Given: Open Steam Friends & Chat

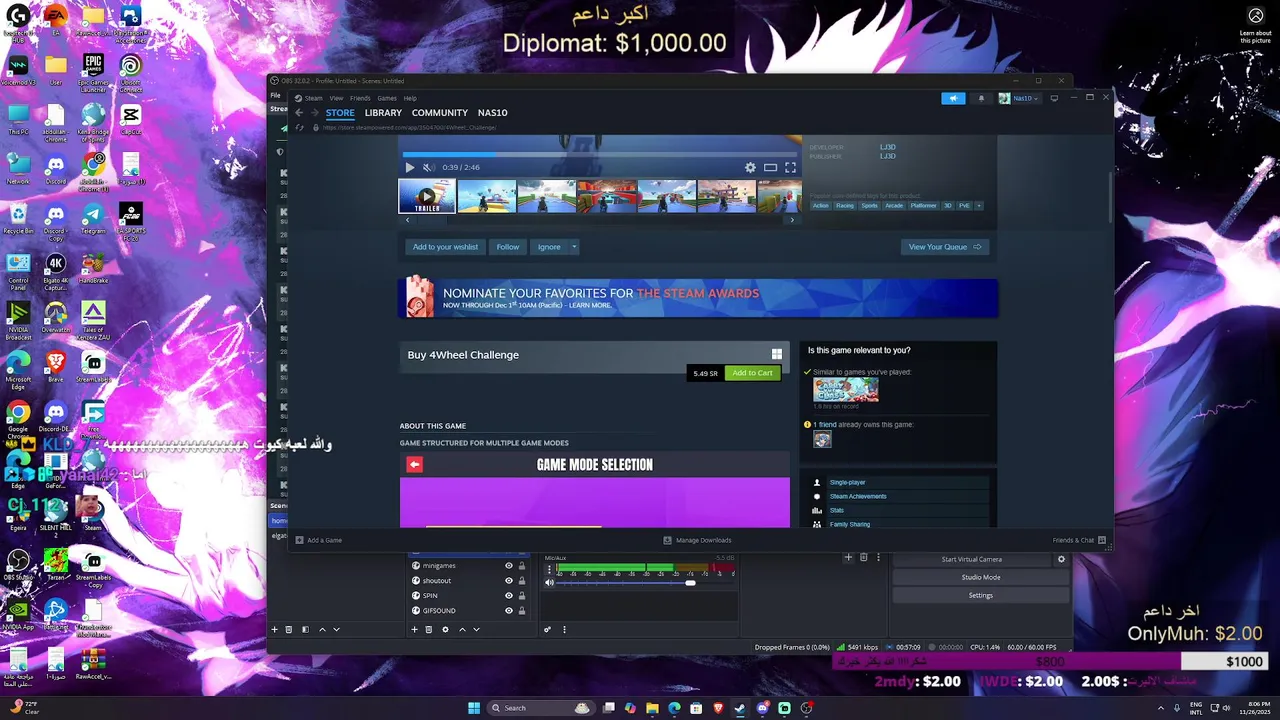Looking at the screenshot, I should (x=1079, y=540).
